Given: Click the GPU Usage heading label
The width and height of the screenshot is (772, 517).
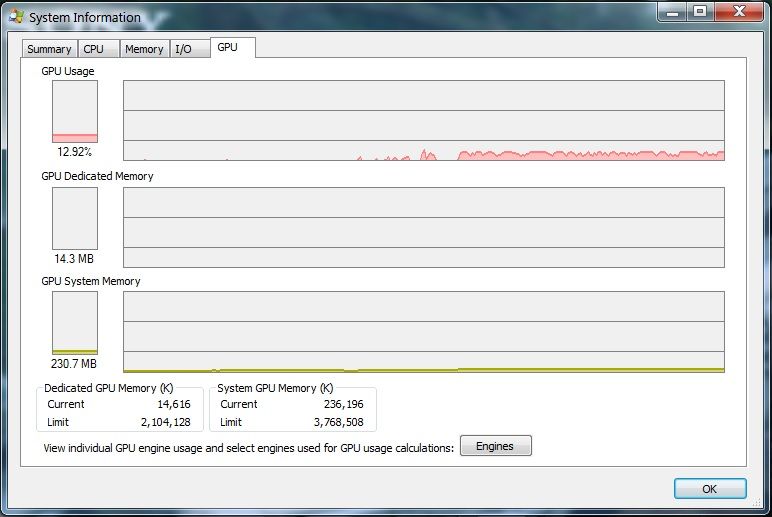Looking at the screenshot, I should (68, 71).
